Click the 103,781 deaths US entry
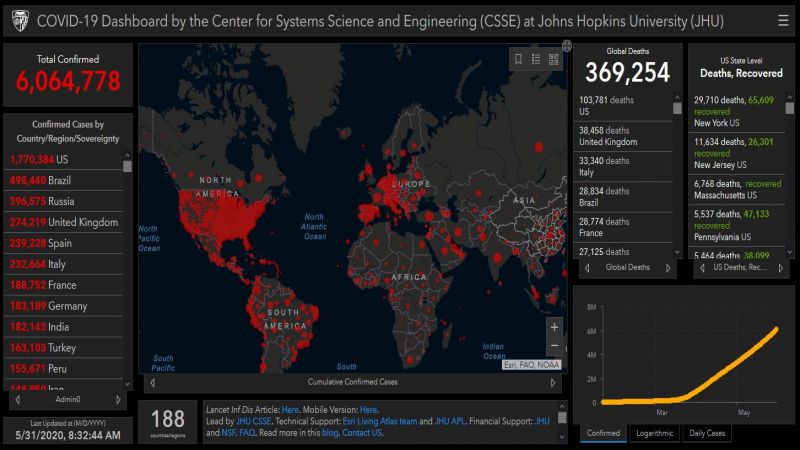This screenshot has height=450, width=800. [623, 106]
